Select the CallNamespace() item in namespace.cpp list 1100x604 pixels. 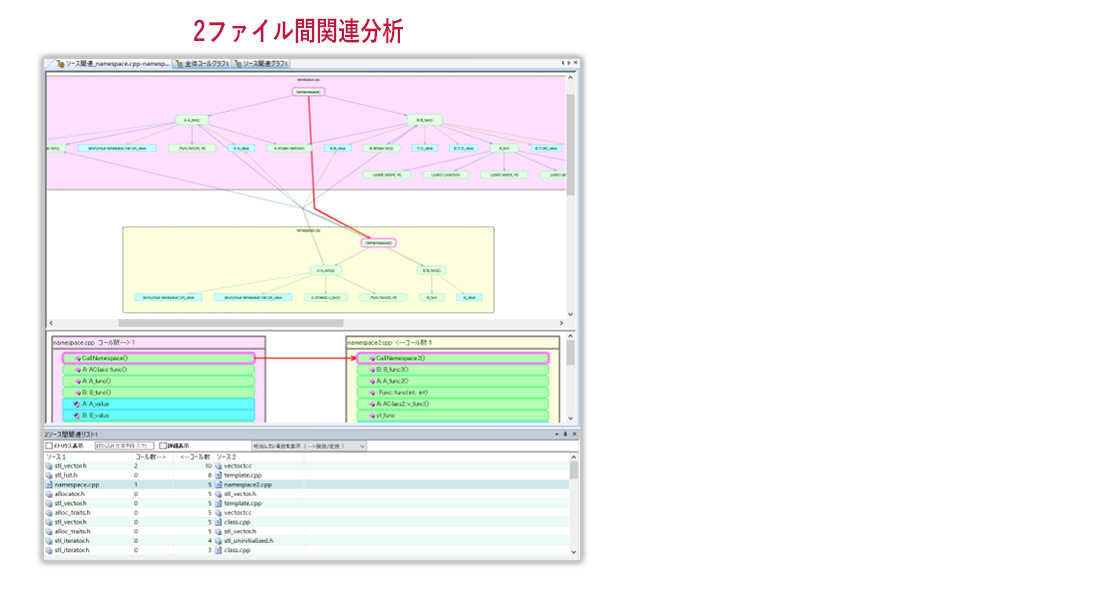coord(159,358)
